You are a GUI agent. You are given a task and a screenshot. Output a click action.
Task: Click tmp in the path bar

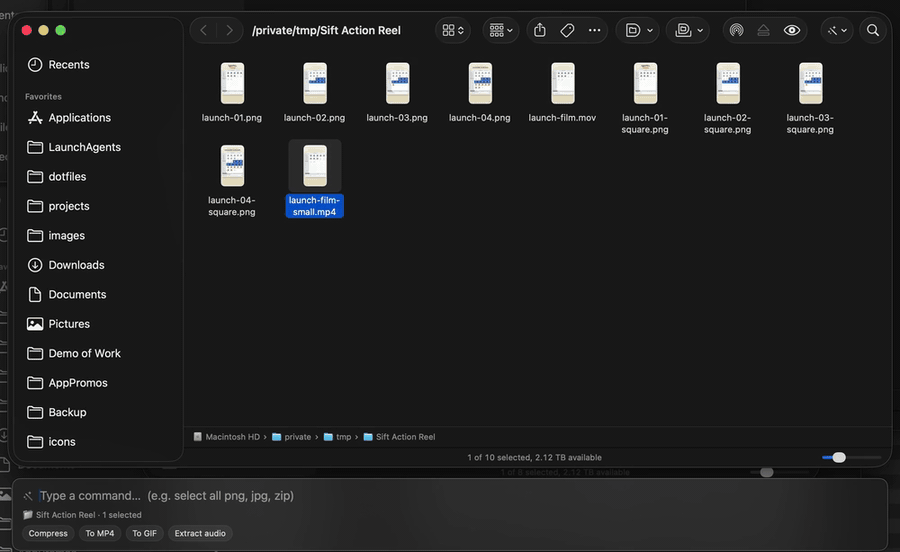(338, 437)
